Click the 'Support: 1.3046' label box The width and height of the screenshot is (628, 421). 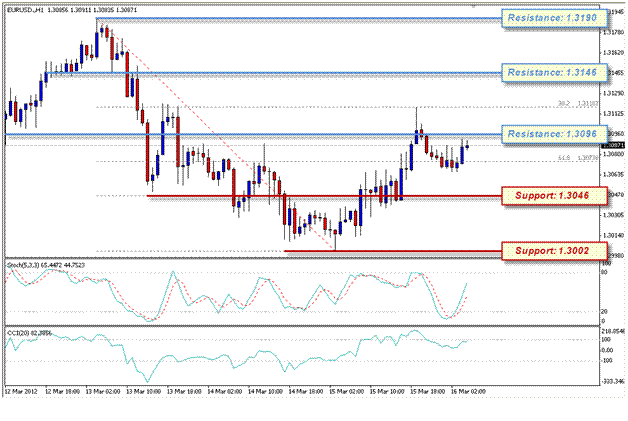click(555, 195)
